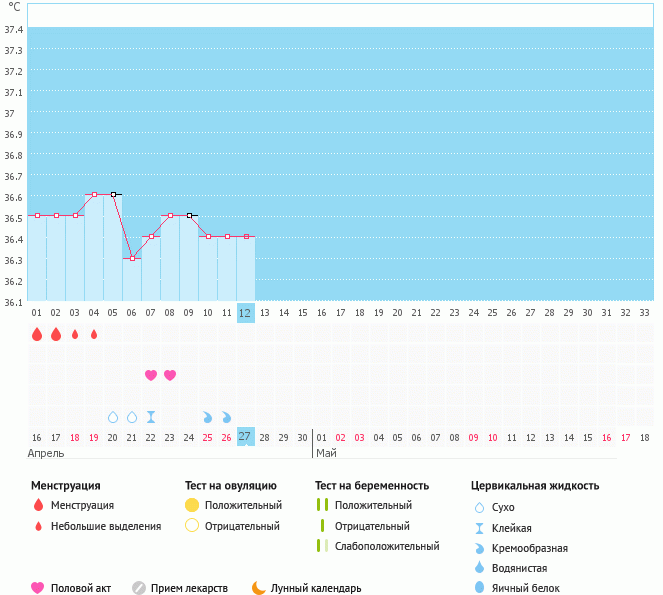
Task: Select cycle day 33 on the axis
Action: point(644,313)
